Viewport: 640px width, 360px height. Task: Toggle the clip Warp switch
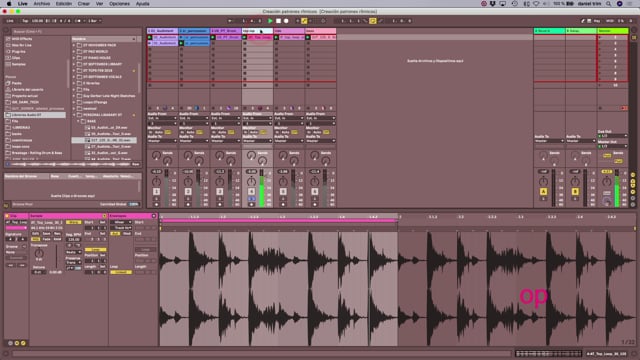[73, 222]
